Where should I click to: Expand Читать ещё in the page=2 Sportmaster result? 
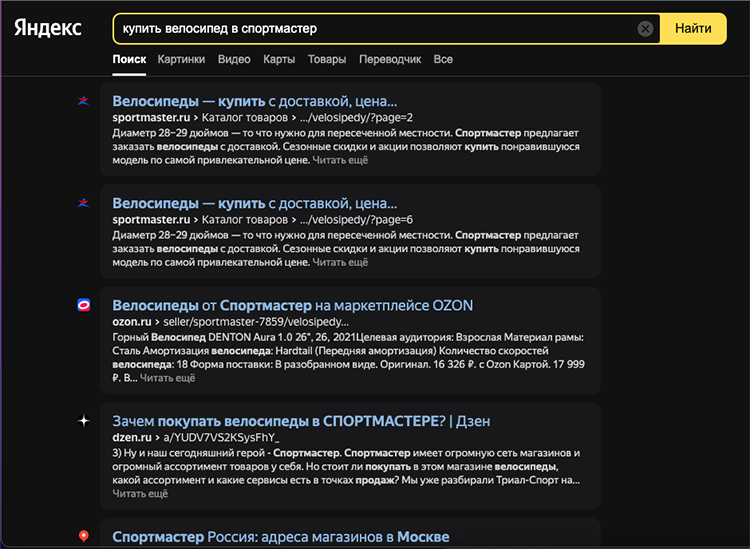340,160
